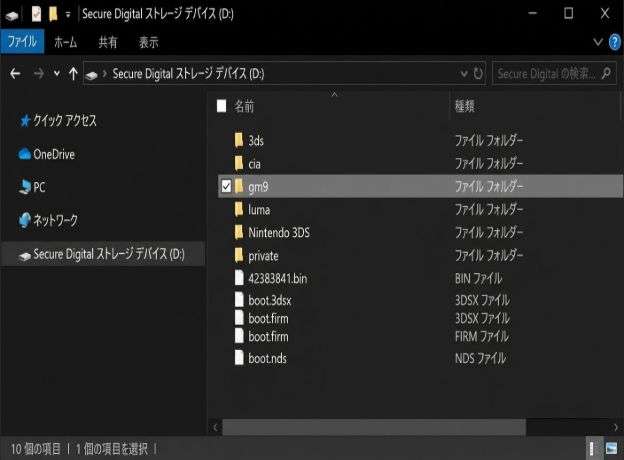Go forward with the right arrow
This screenshot has width=624, height=460.
(x=39, y=74)
